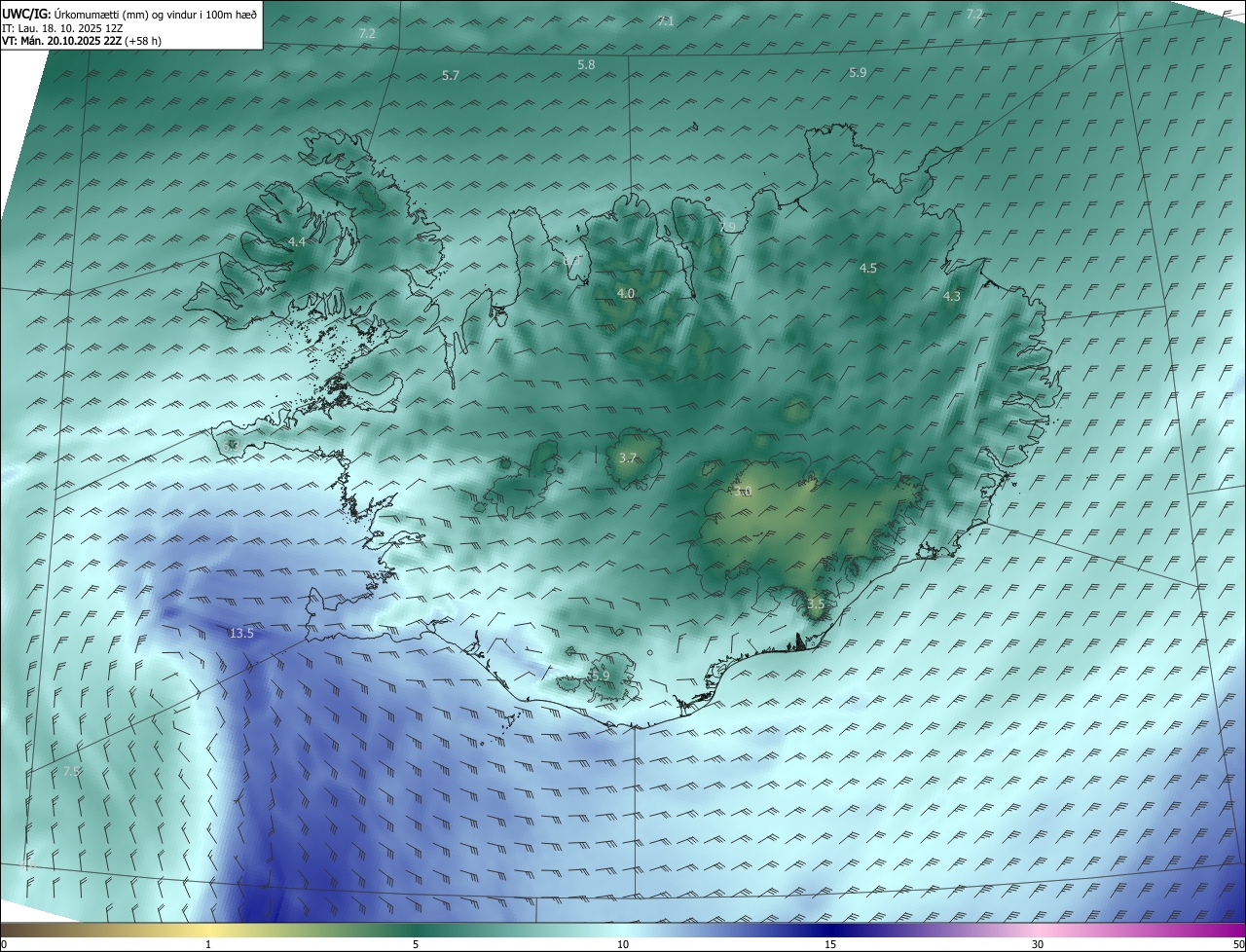Click the 5.7 value label on the map
Image resolution: width=1246 pixels, height=952 pixels.
(451, 75)
